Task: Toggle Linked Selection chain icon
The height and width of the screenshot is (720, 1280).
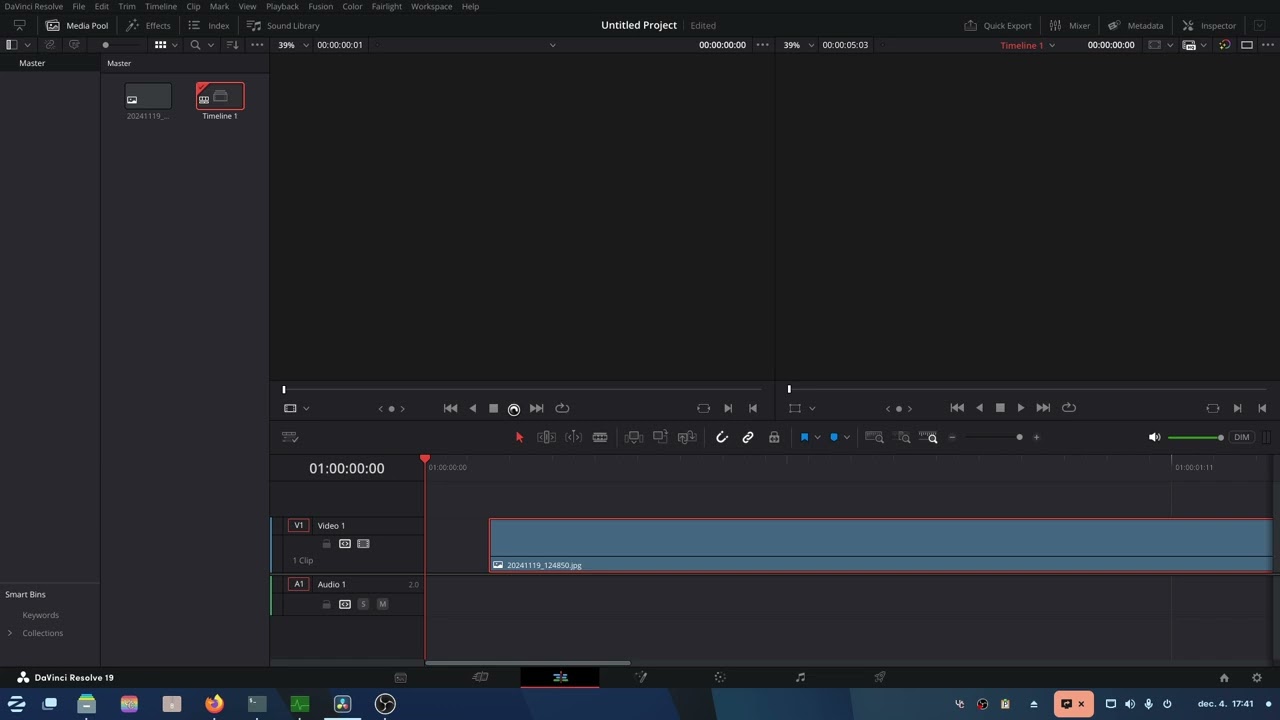Action: pos(748,437)
